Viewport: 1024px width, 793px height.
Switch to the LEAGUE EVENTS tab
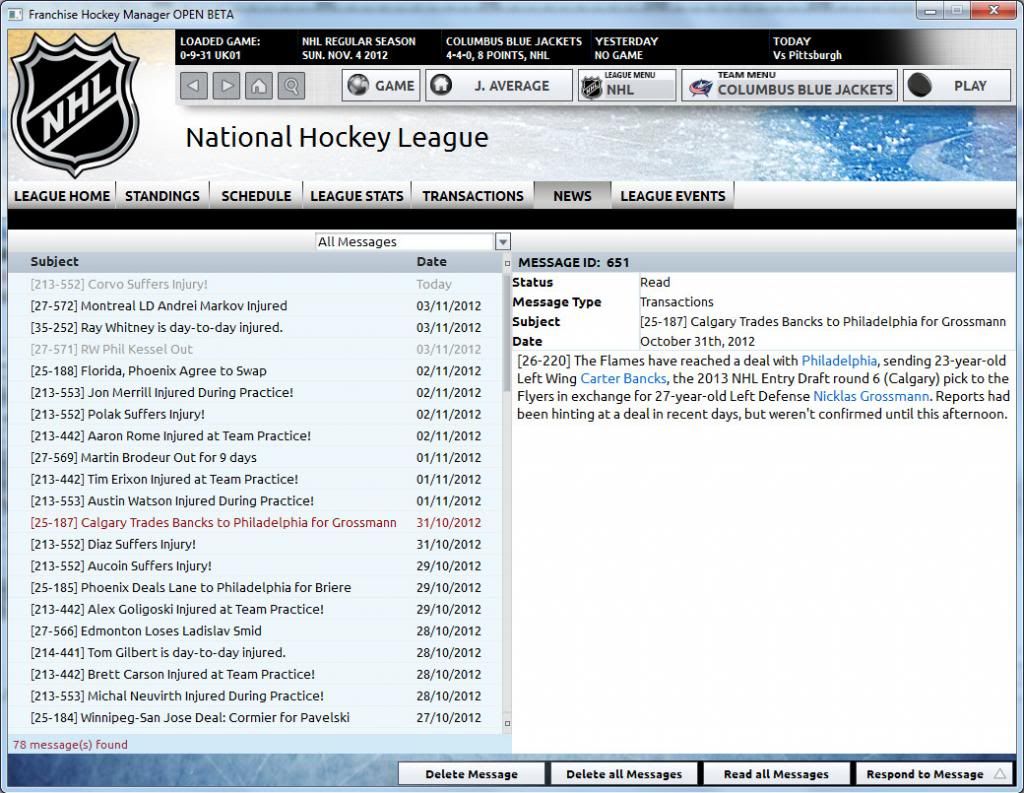tap(673, 196)
